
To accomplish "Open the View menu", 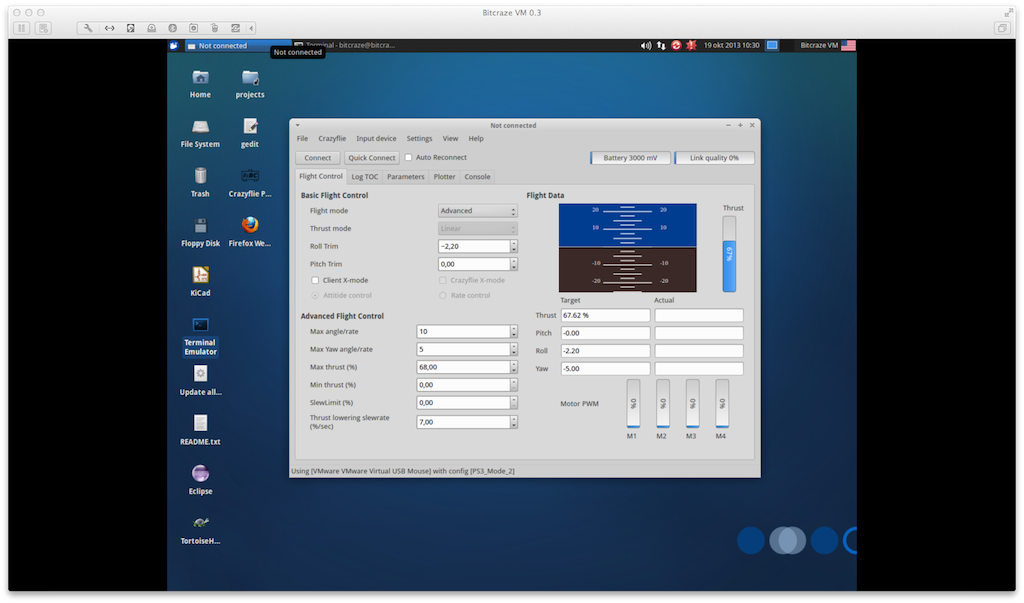I will (x=451, y=139).
